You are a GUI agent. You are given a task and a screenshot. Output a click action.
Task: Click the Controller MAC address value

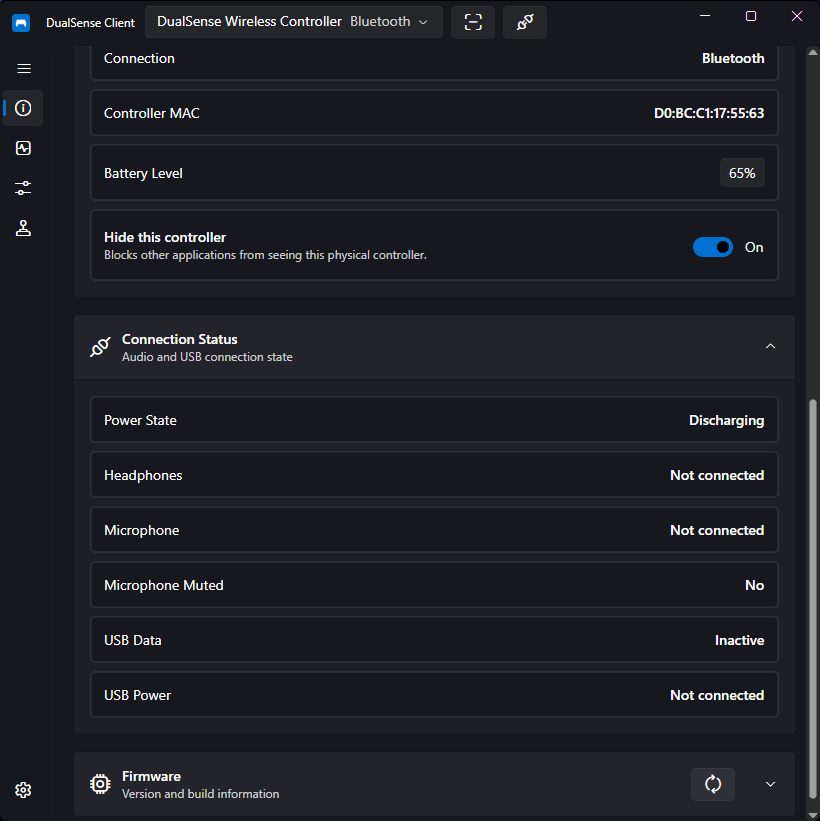click(709, 113)
